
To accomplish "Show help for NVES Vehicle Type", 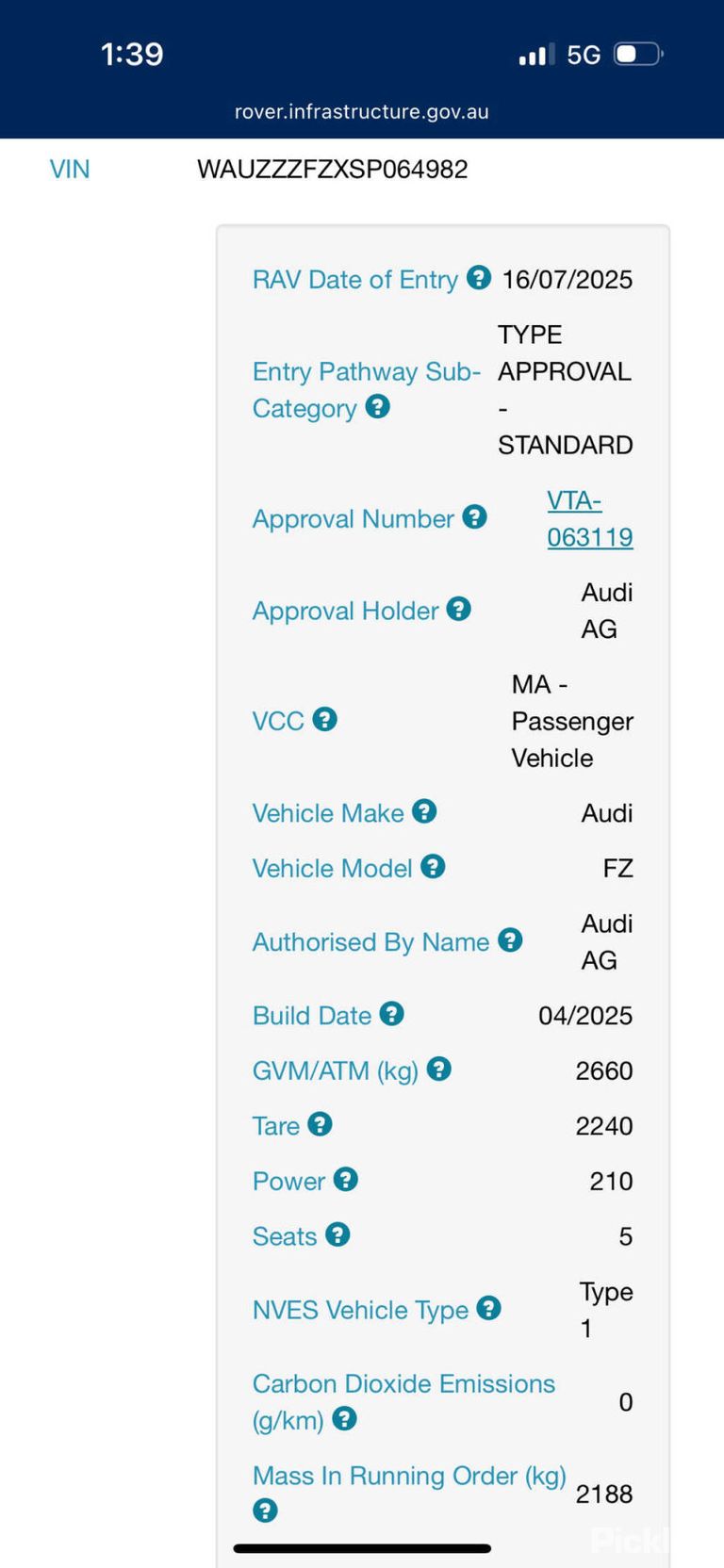I will pos(488,1308).
